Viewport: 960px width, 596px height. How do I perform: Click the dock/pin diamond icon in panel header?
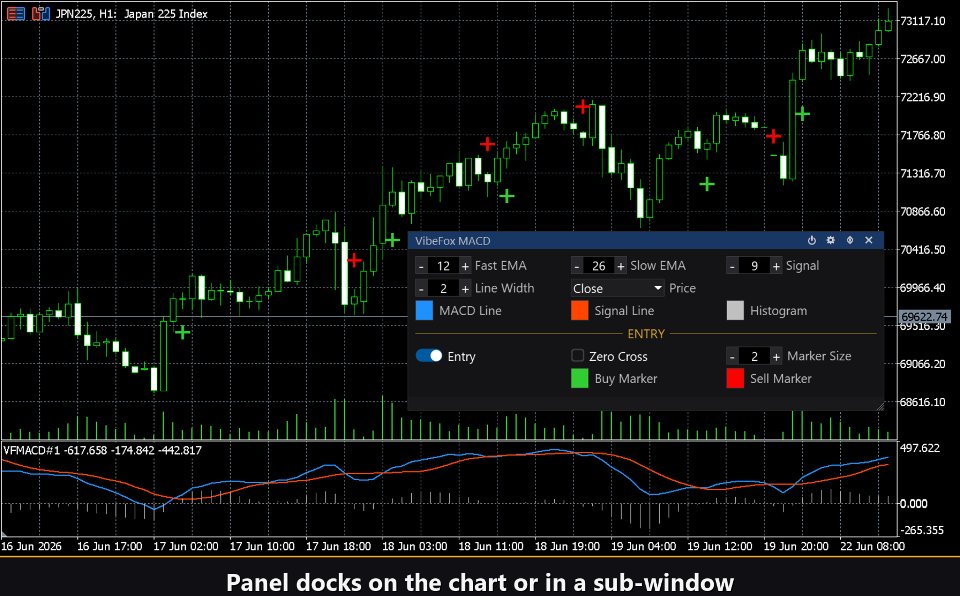click(850, 240)
